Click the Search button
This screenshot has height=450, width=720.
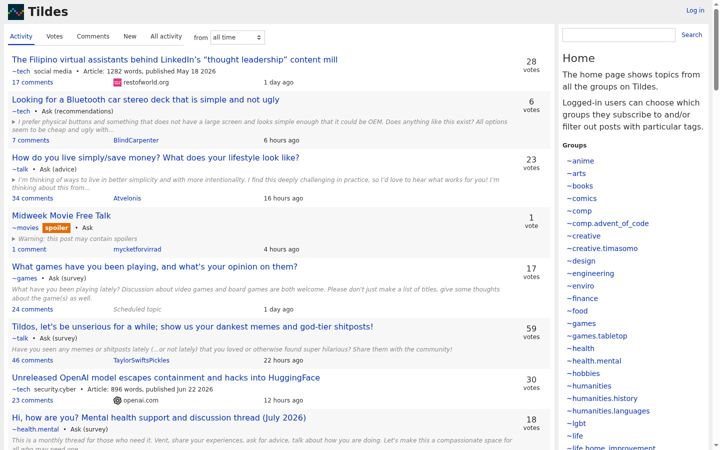[x=692, y=35]
